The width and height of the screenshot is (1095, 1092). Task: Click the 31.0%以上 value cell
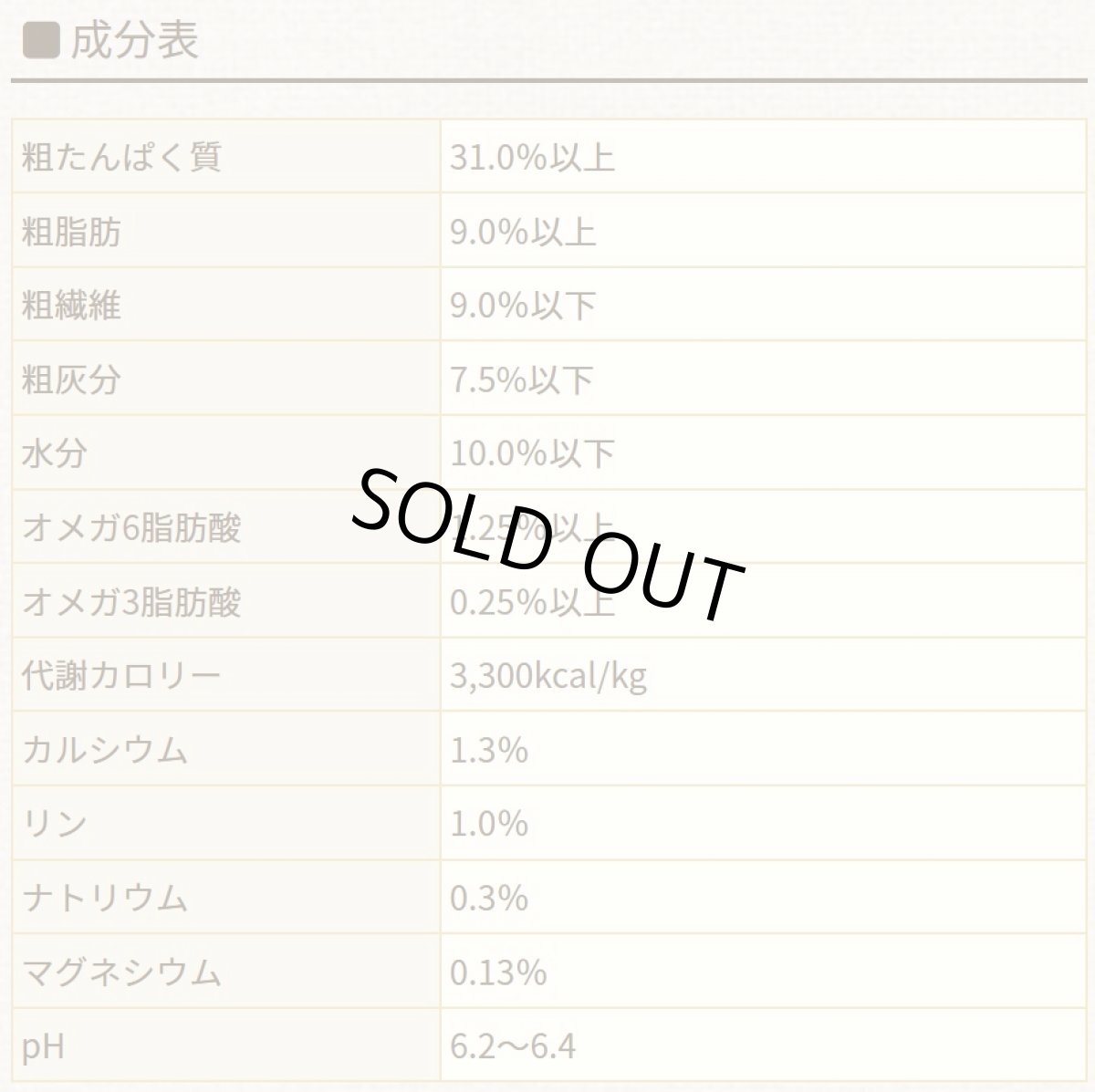point(532,157)
